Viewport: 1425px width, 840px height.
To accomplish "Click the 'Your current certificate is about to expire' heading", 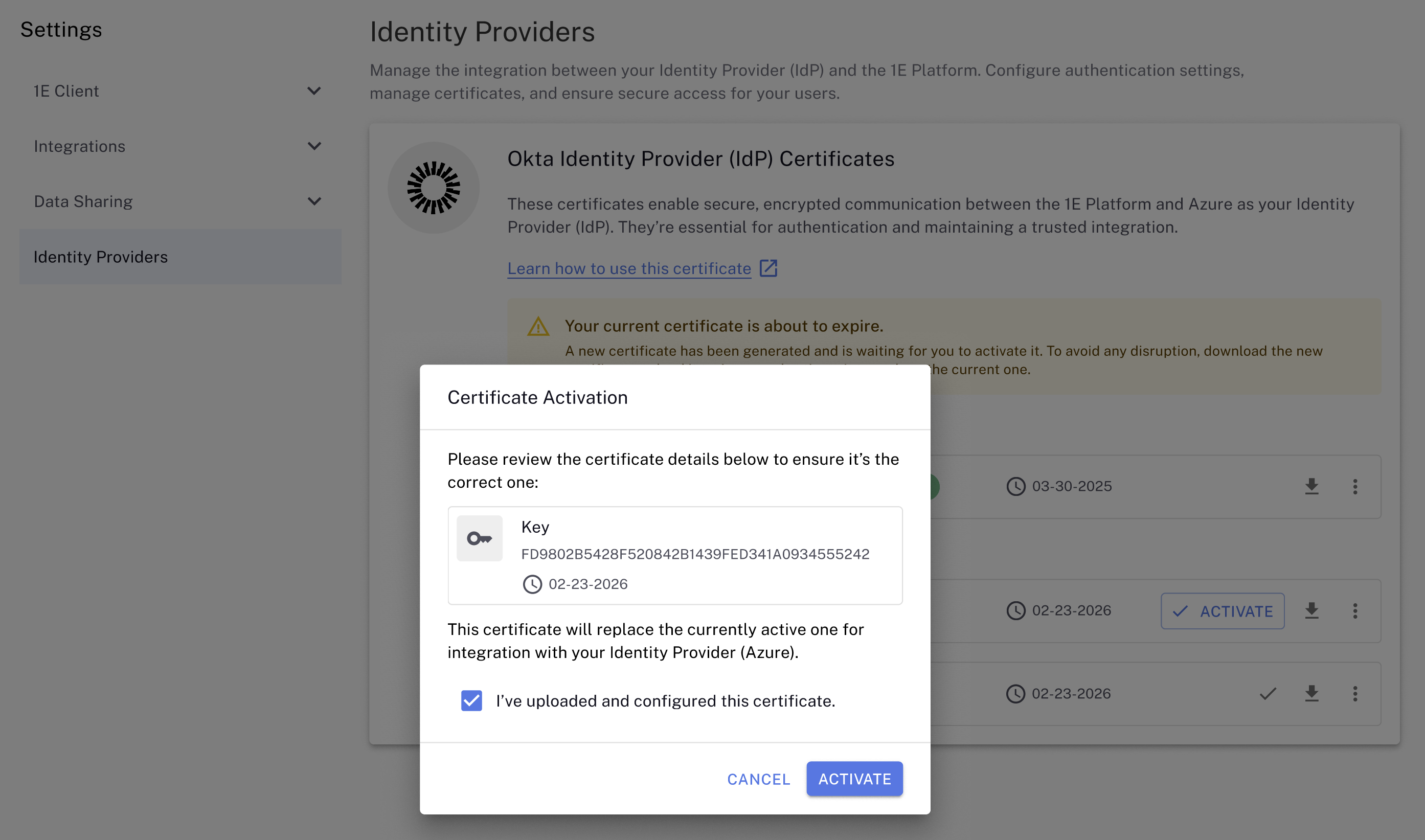I will [x=724, y=326].
